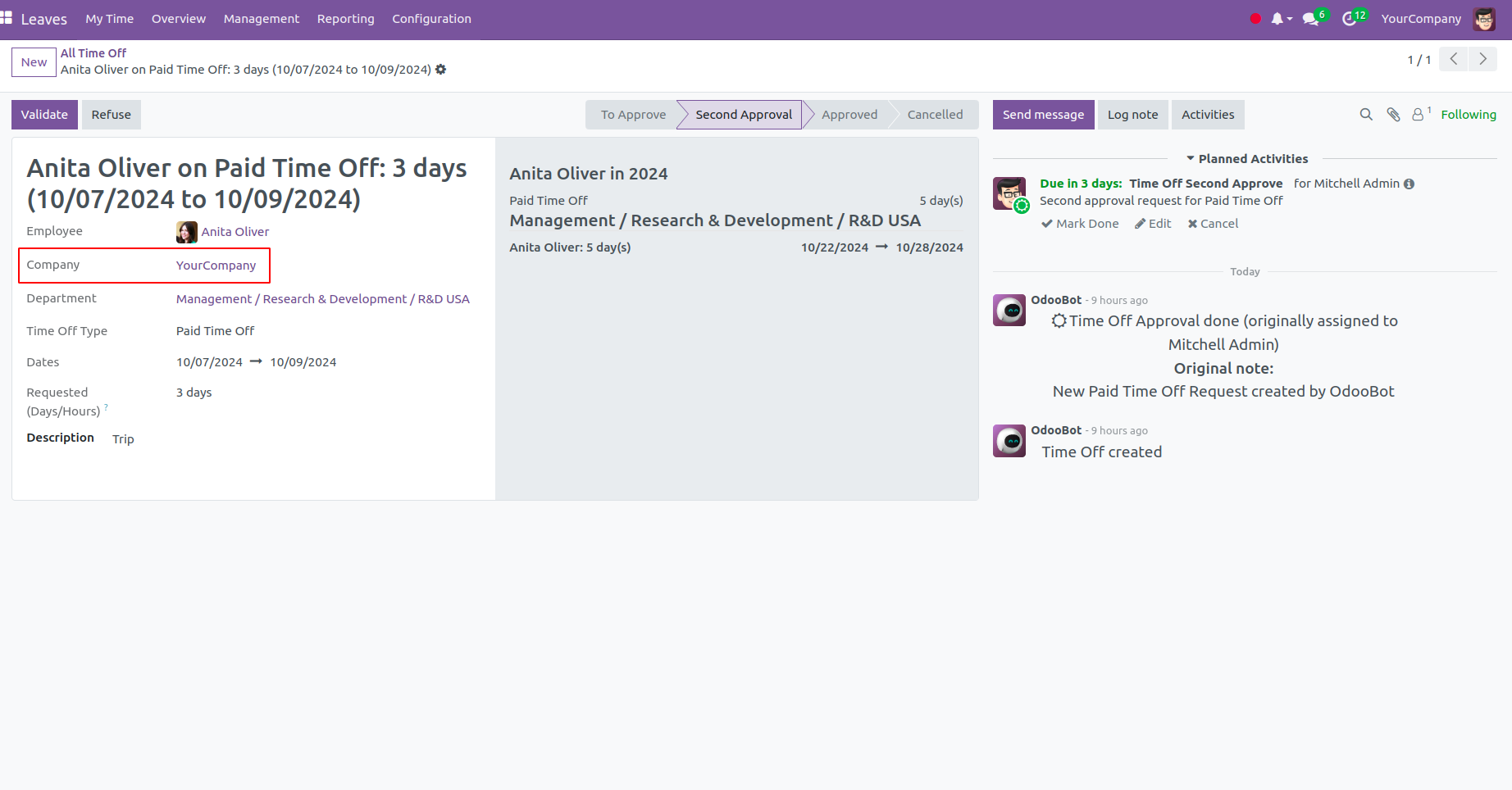Open attachments via paperclip icon
The width and height of the screenshot is (1512, 790).
pos(1393,115)
